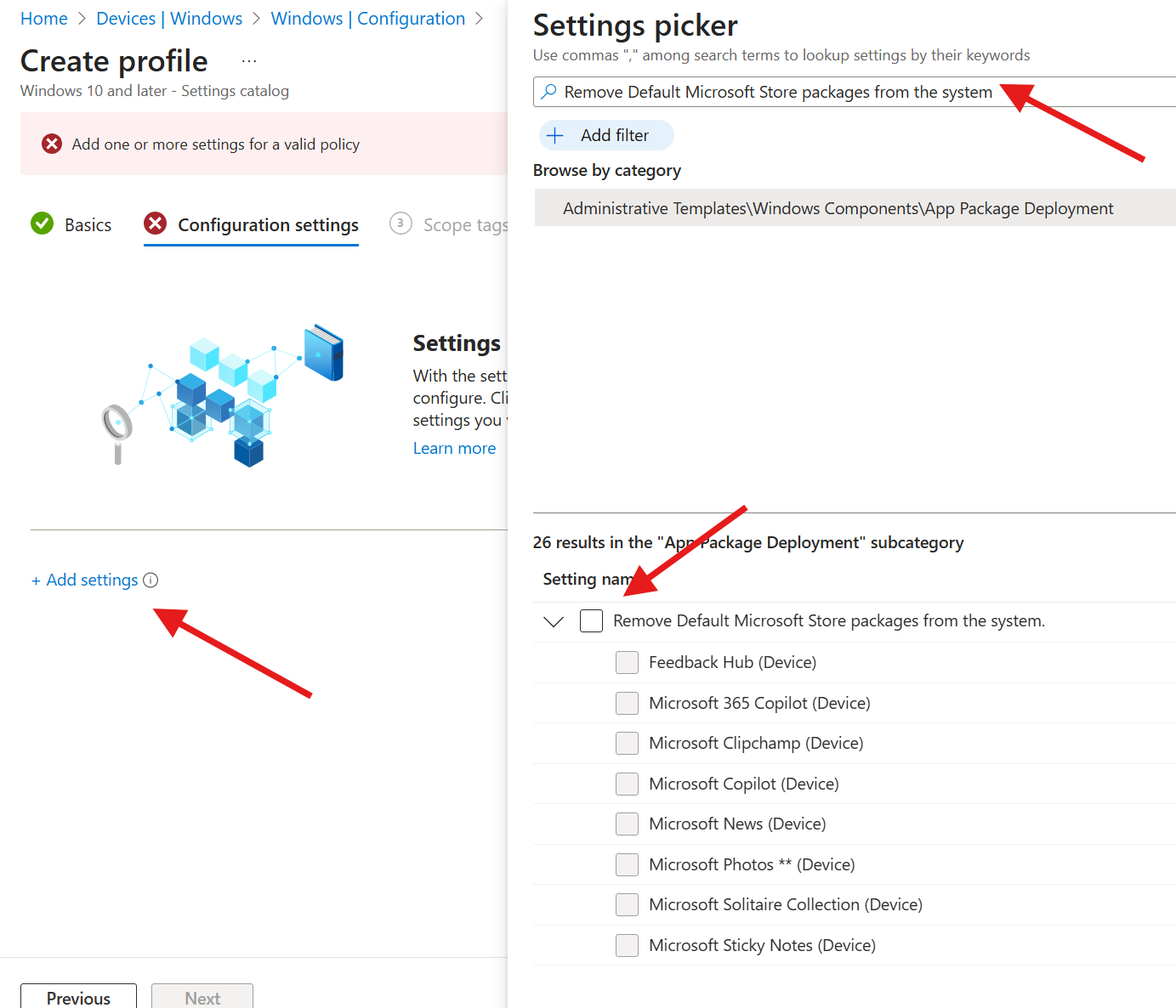Switch to the Basics tab

pyautogui.click(x=88, y=224)
